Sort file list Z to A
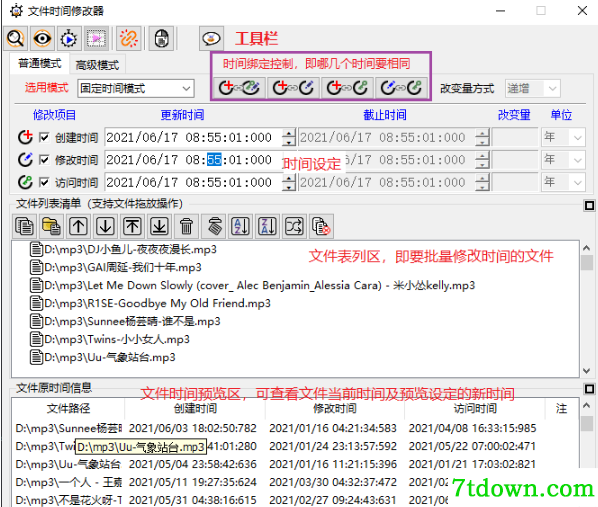The height and width of the screenshot is (507, 598). [268, 226]
